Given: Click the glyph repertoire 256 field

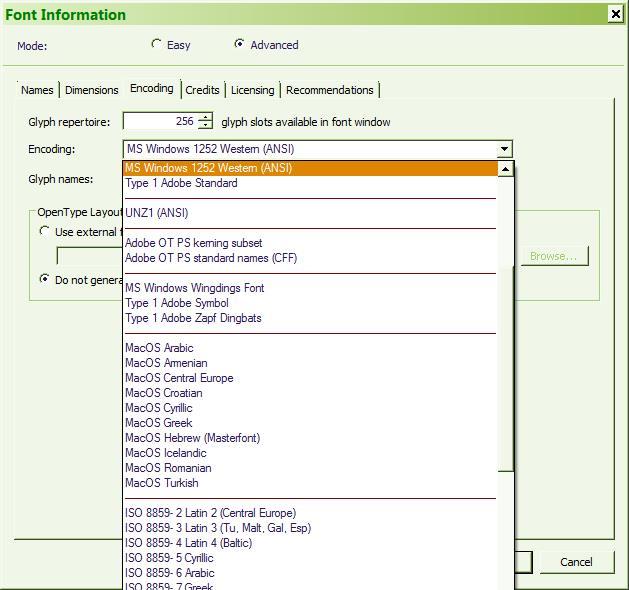Looking at the screenshot, I should (x=160, y=121).
